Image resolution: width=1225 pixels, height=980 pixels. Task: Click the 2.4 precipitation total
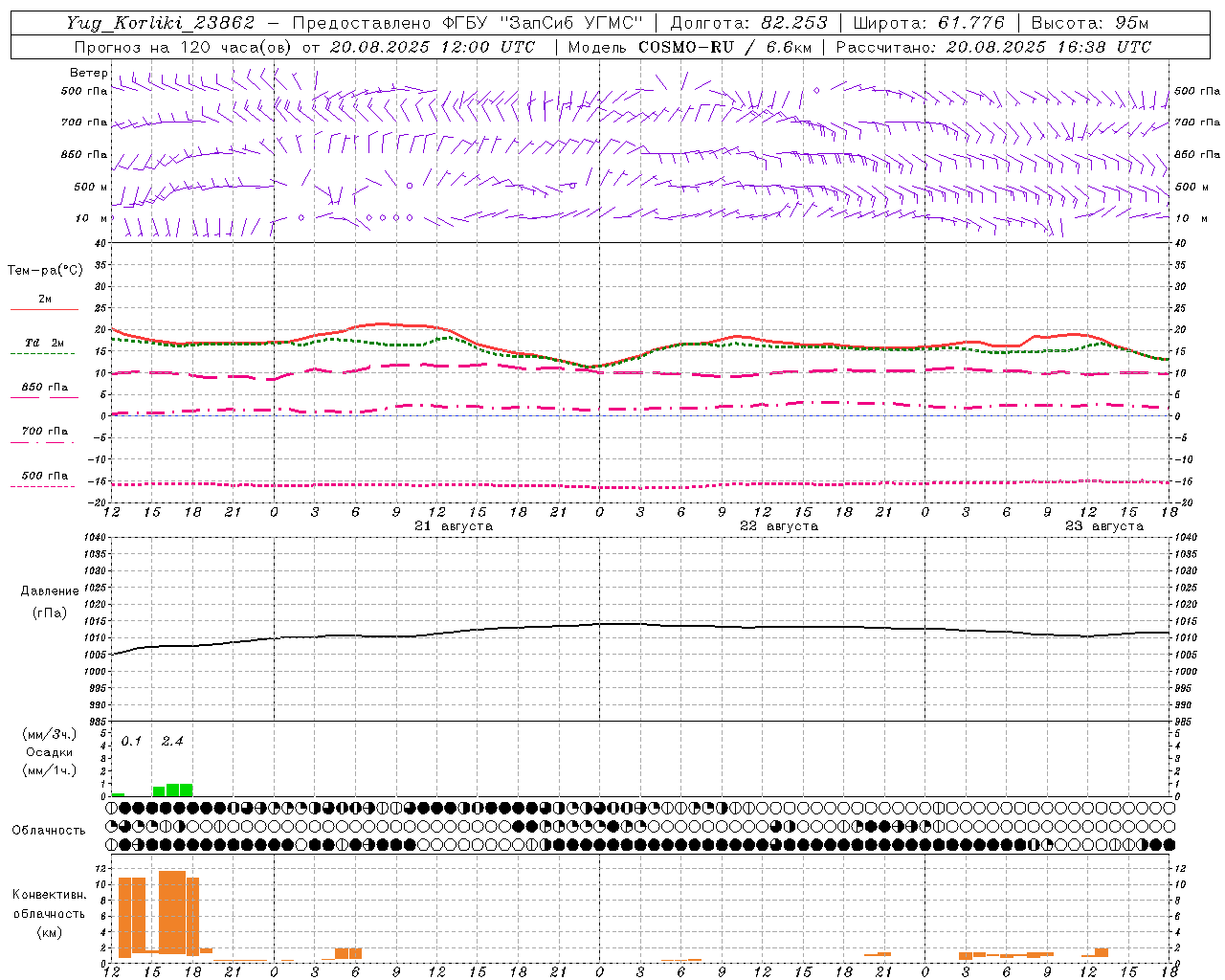[x=172, y=741]
